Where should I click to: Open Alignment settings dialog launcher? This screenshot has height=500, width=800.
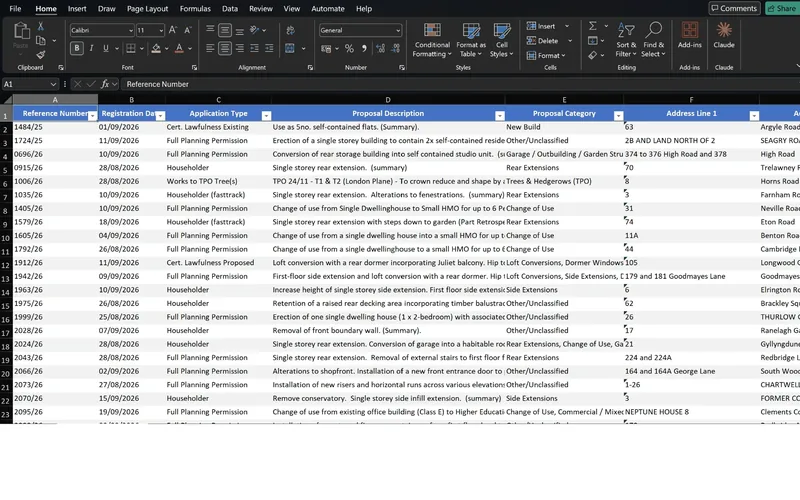(310, 67)
